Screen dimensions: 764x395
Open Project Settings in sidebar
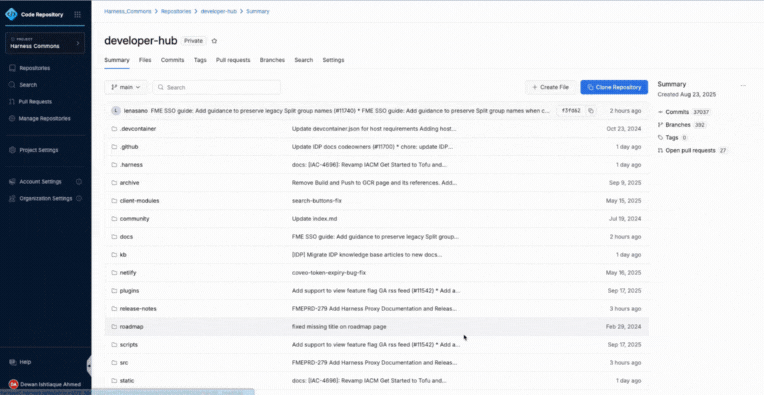pyautogui.click(x=38, y=150)
